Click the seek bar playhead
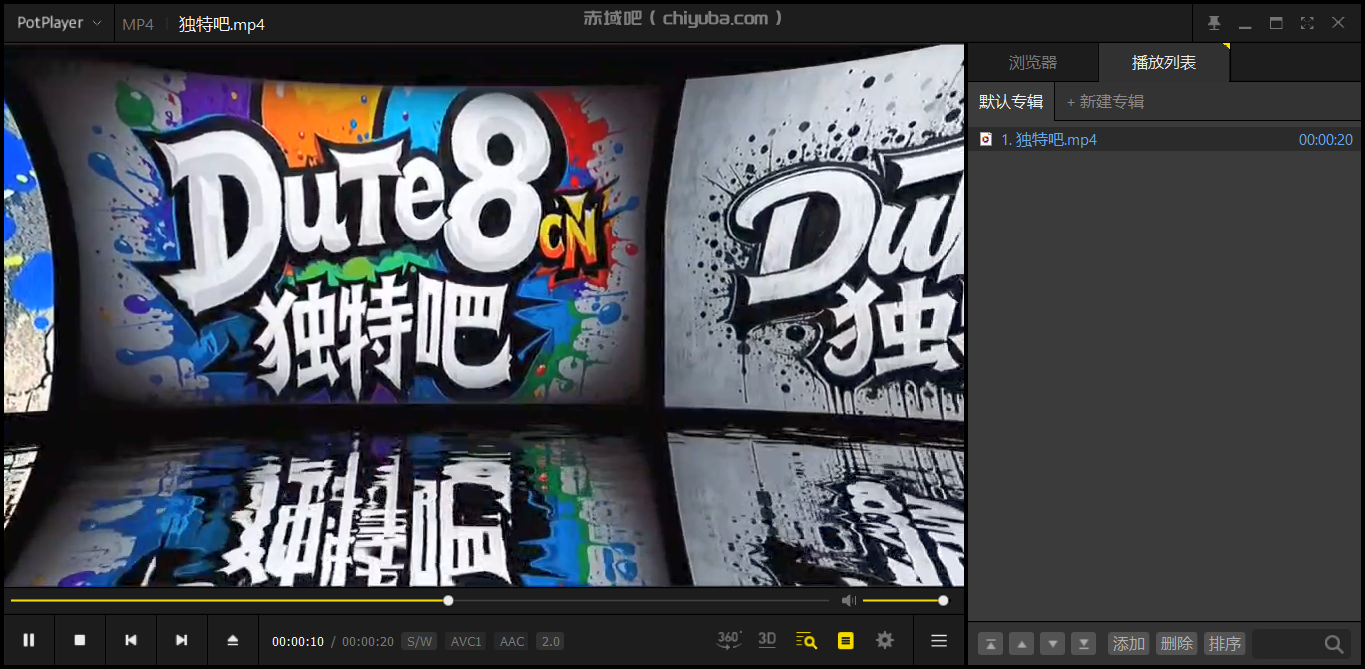 coord(448,600)
